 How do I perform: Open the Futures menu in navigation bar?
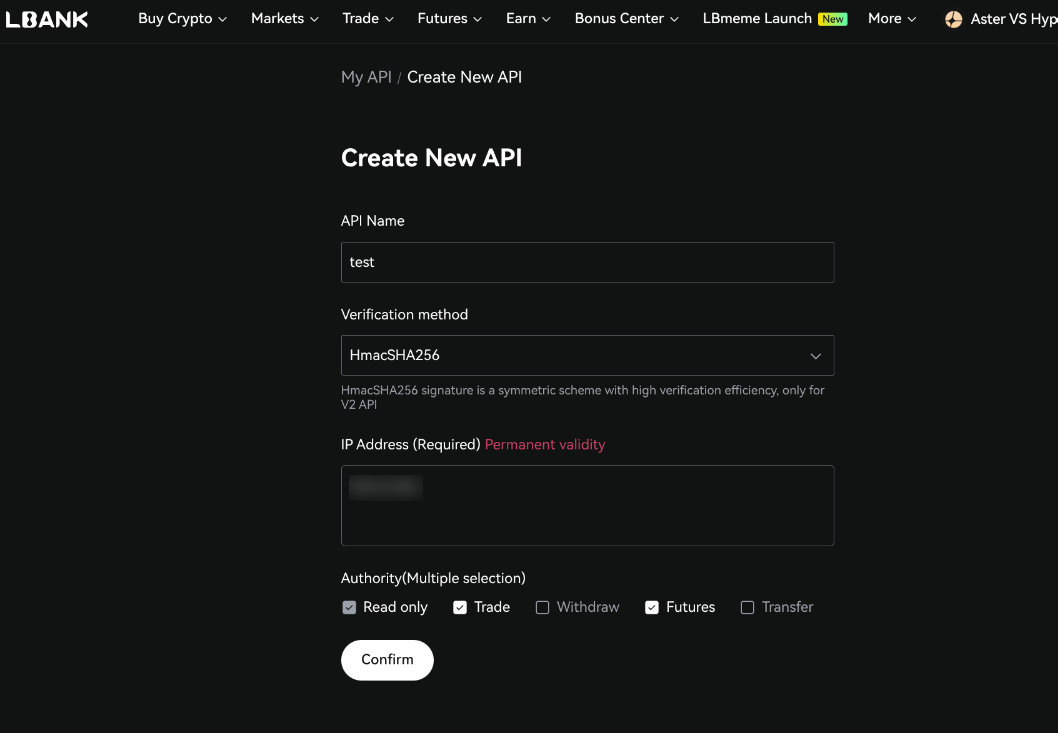pyautogui.click(x=449, y=19)
